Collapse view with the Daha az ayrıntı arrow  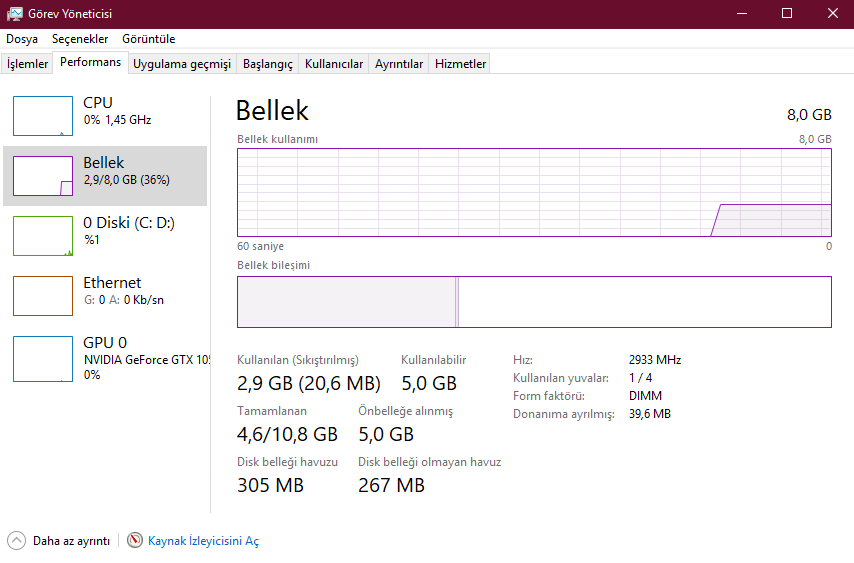point(16,540)
